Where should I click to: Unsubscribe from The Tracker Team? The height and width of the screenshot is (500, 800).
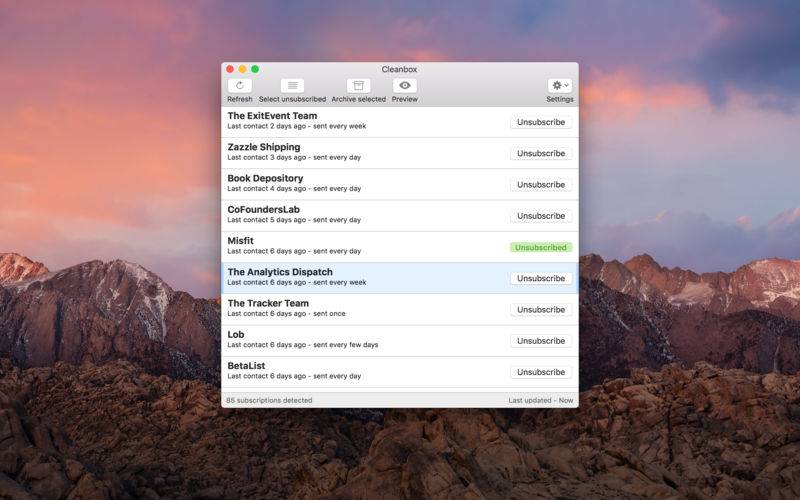[x=541, y=310]
